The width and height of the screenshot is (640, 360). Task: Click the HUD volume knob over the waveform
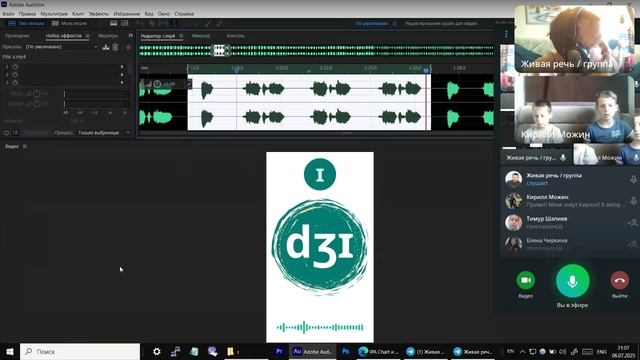tap(157, 84)
